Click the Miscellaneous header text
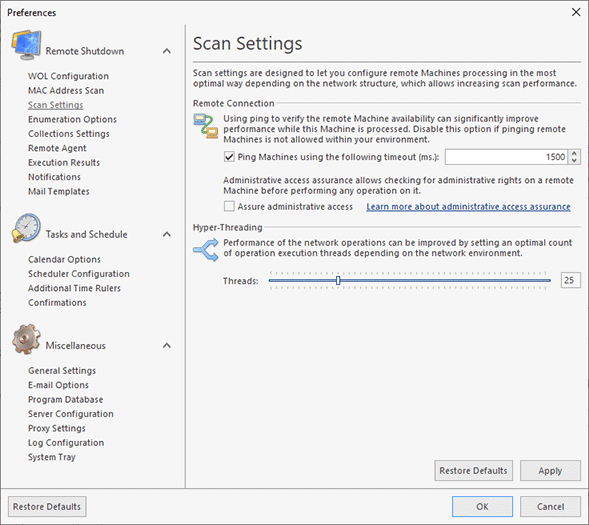The height and width of the screenshot is (525, 589). pos(76,345)
